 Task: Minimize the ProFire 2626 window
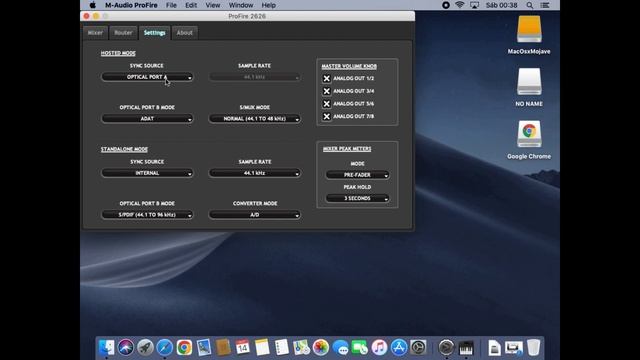coord(96,16)
